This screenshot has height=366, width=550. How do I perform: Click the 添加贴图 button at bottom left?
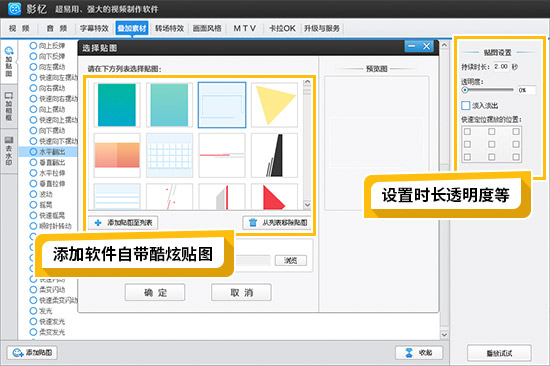[x=32, y=352]
